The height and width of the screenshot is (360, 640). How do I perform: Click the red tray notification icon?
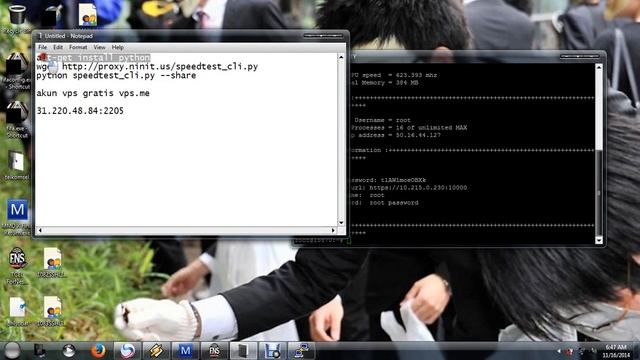tap(569, 351)
